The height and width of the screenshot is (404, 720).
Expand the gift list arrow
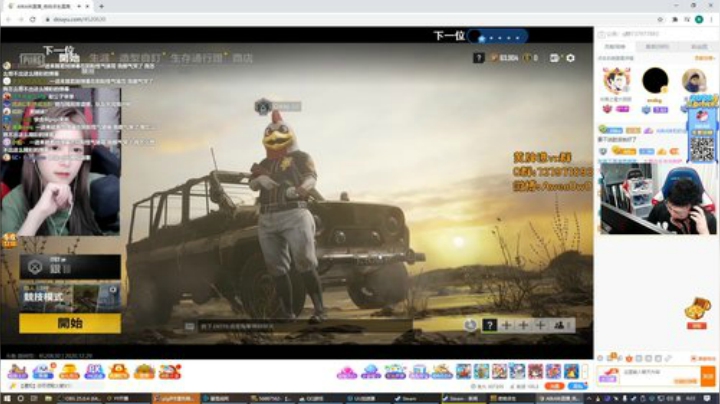coord(585,371)
